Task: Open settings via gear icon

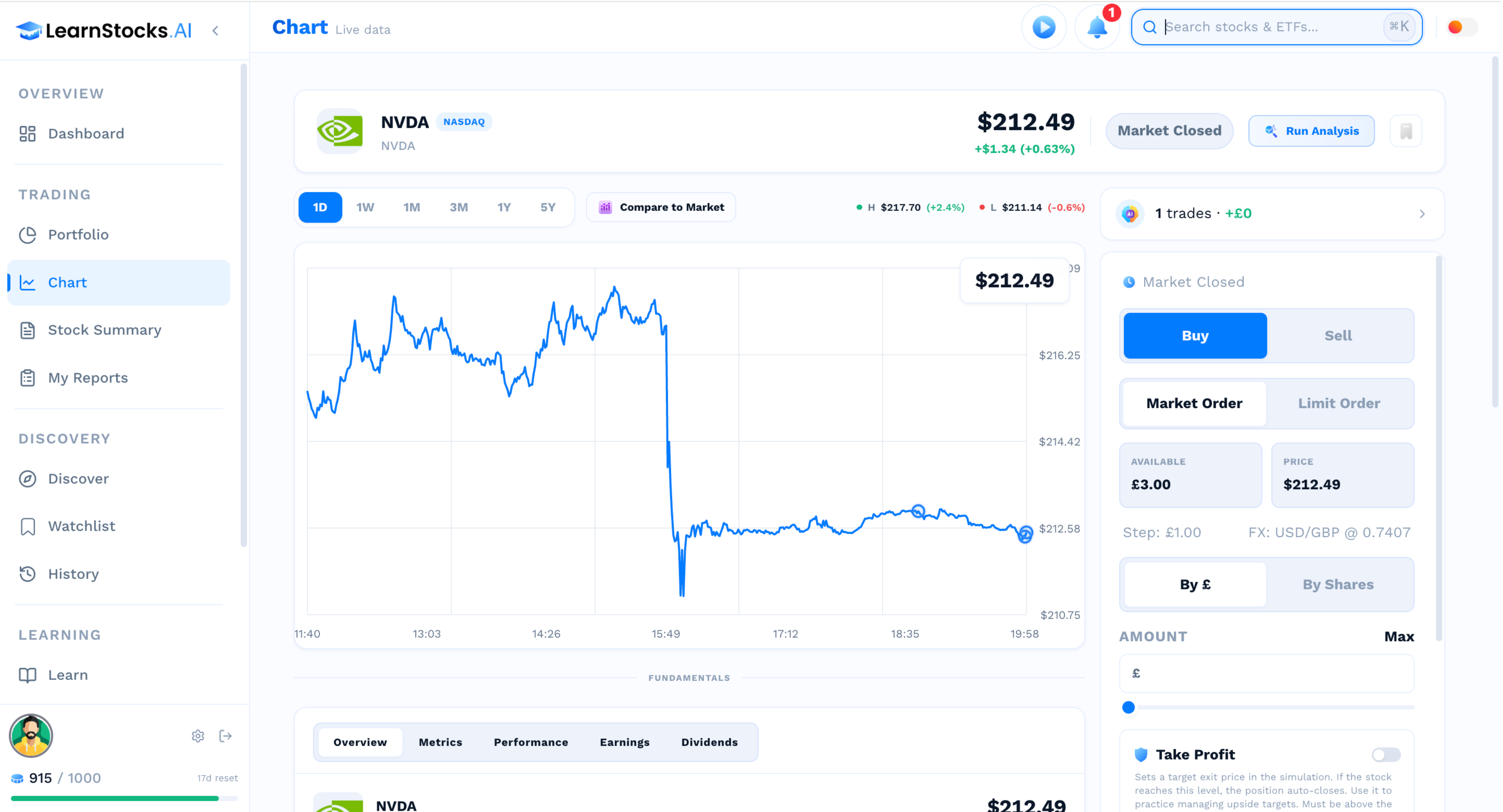Action: click(198, 736)
